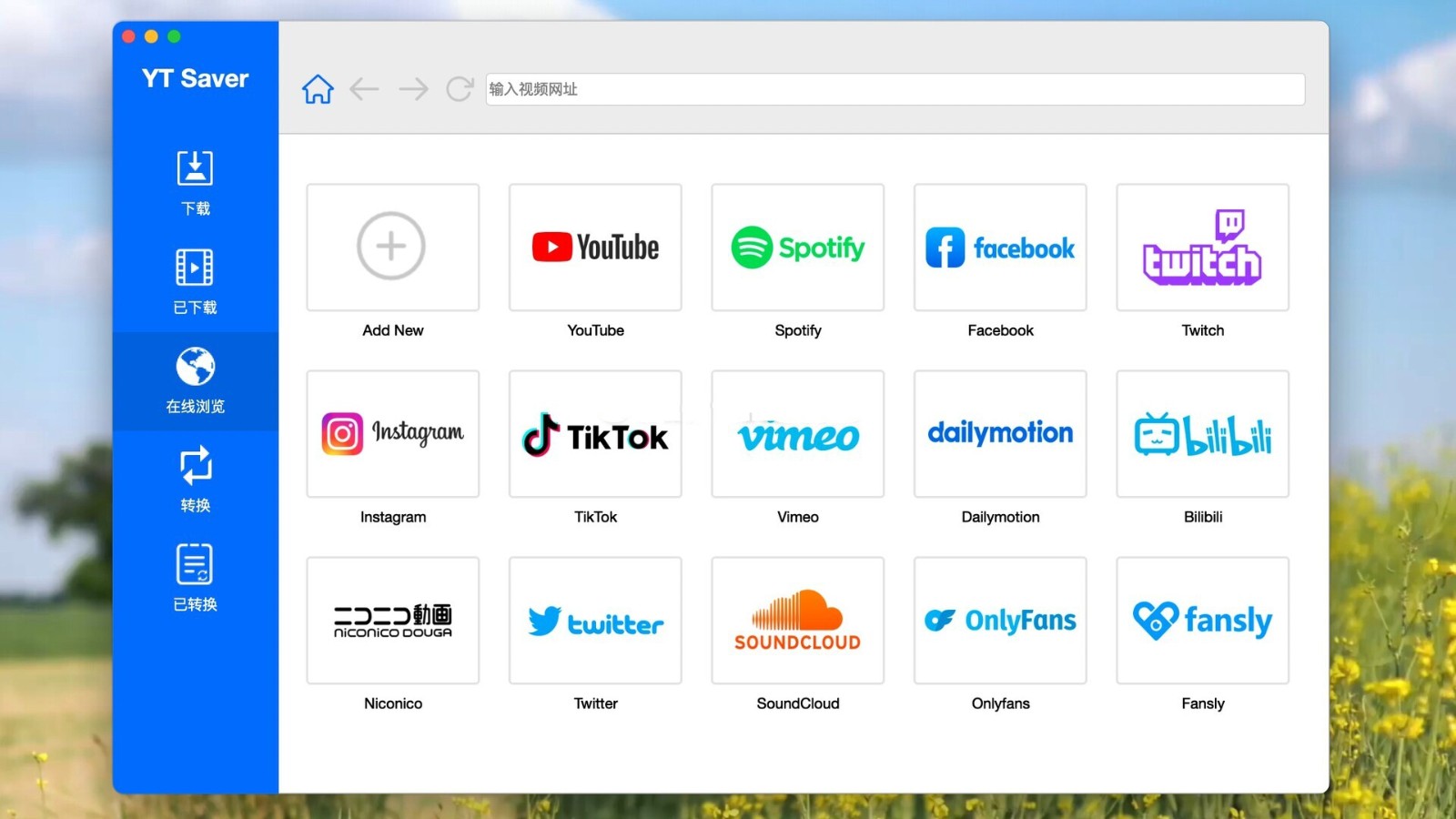Open the Fansly shortcut tile
Viewport: 1456px width, 819px height.
pos(1203,621)
